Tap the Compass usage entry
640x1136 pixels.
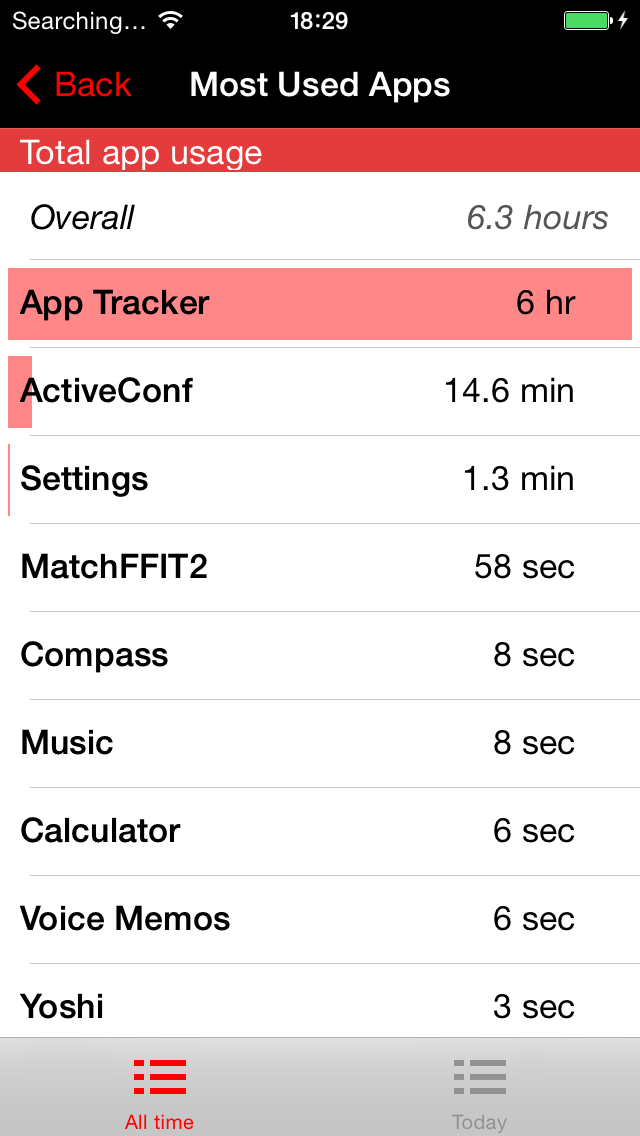(320, 655)
